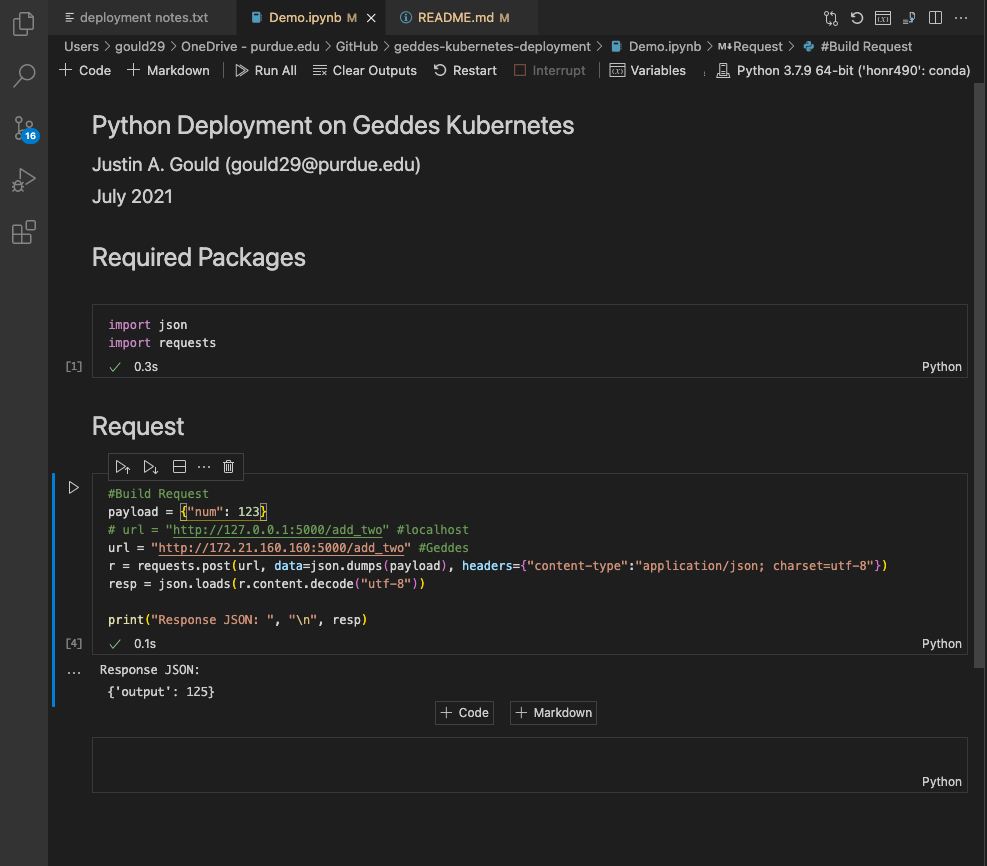
Task: Add a Markdown cell below the output
Action: 553,712
